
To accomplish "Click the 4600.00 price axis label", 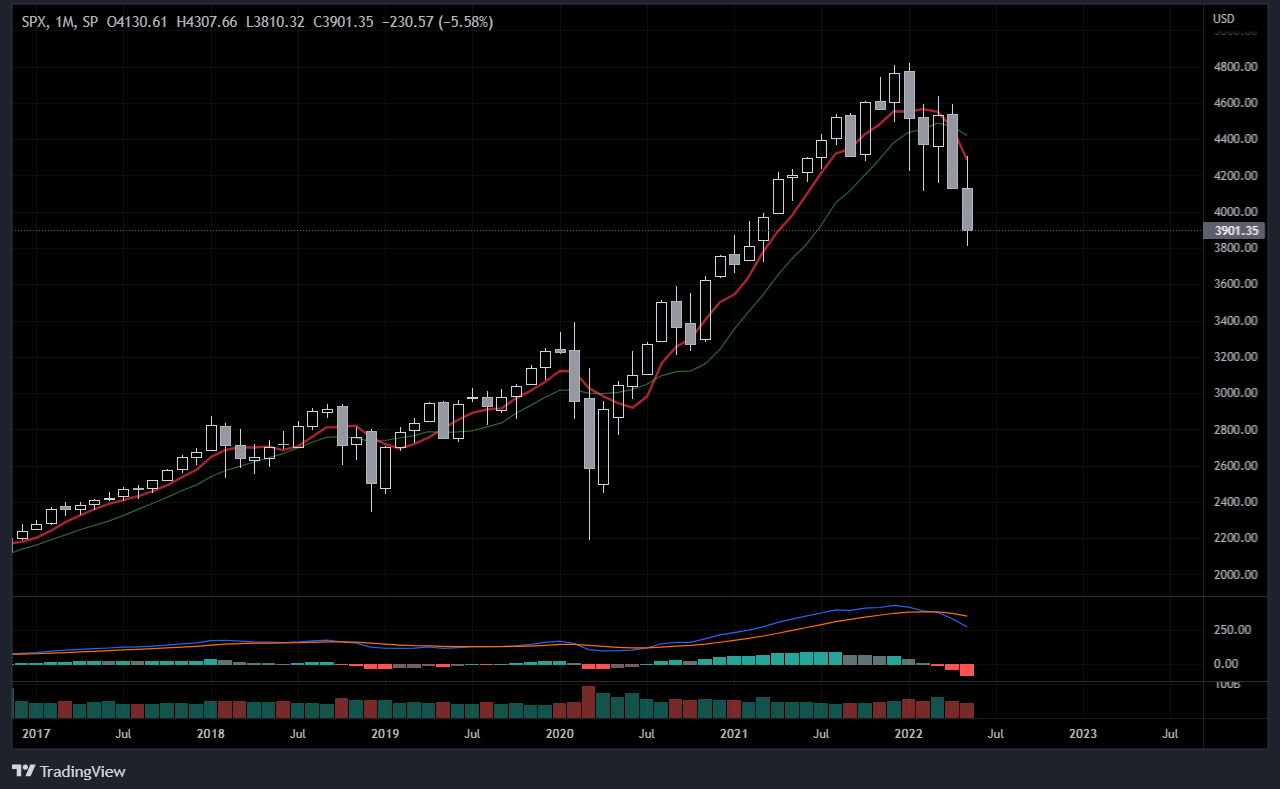I will (x=1236, y=103).
